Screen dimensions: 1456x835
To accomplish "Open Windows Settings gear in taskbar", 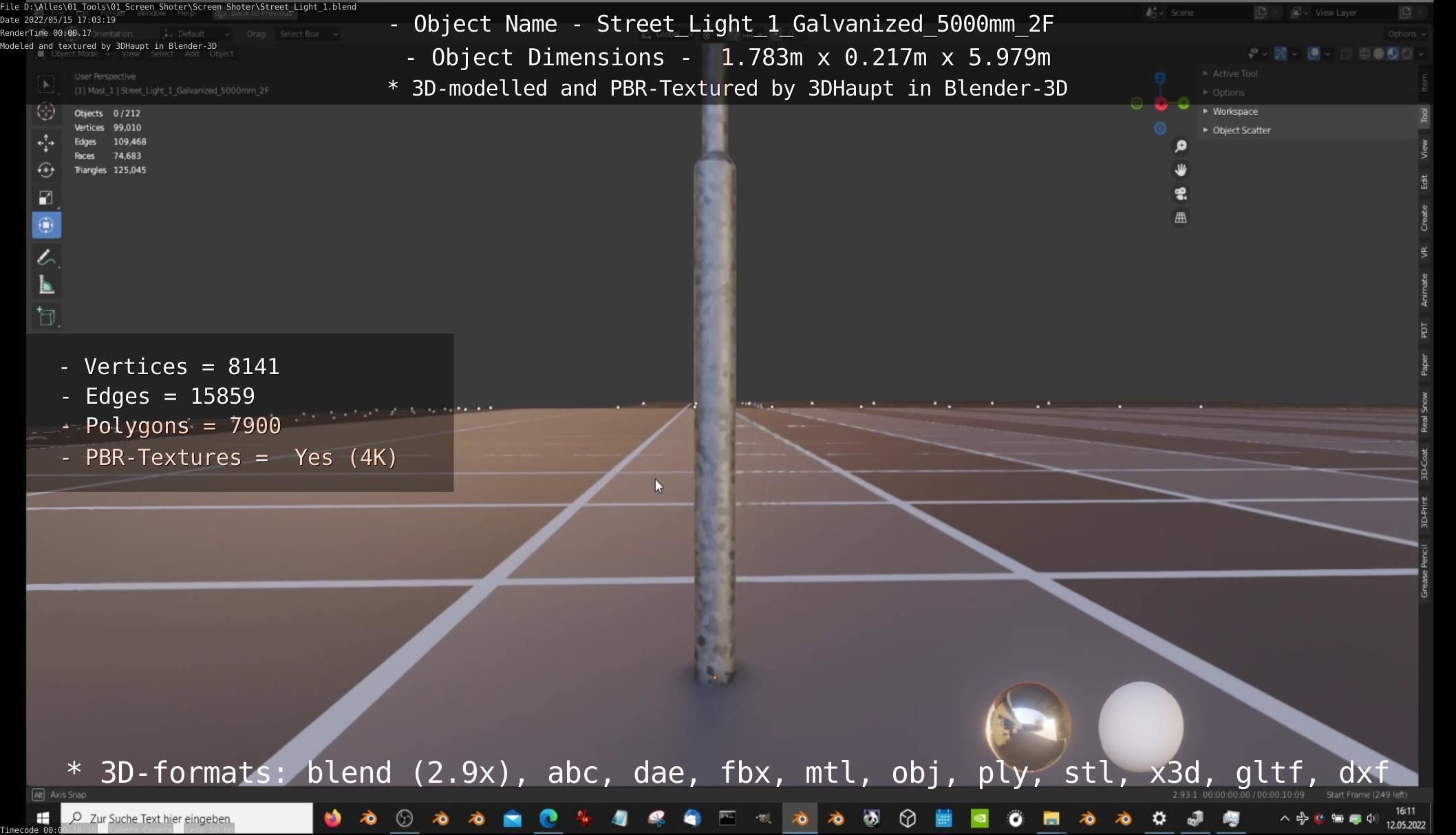I will (x=1159, y=818).
